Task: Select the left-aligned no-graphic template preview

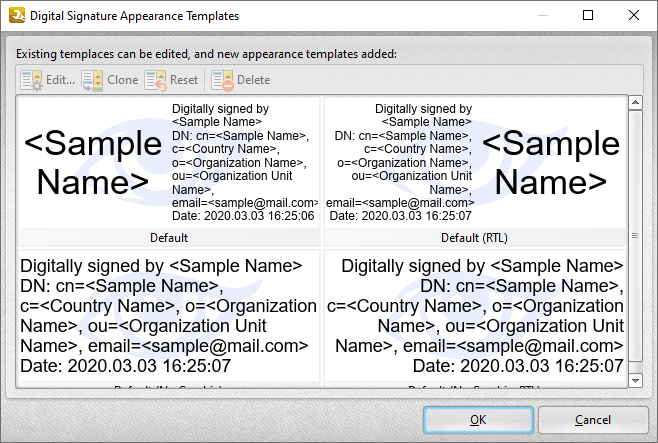Action: click(x=169, y=316)
